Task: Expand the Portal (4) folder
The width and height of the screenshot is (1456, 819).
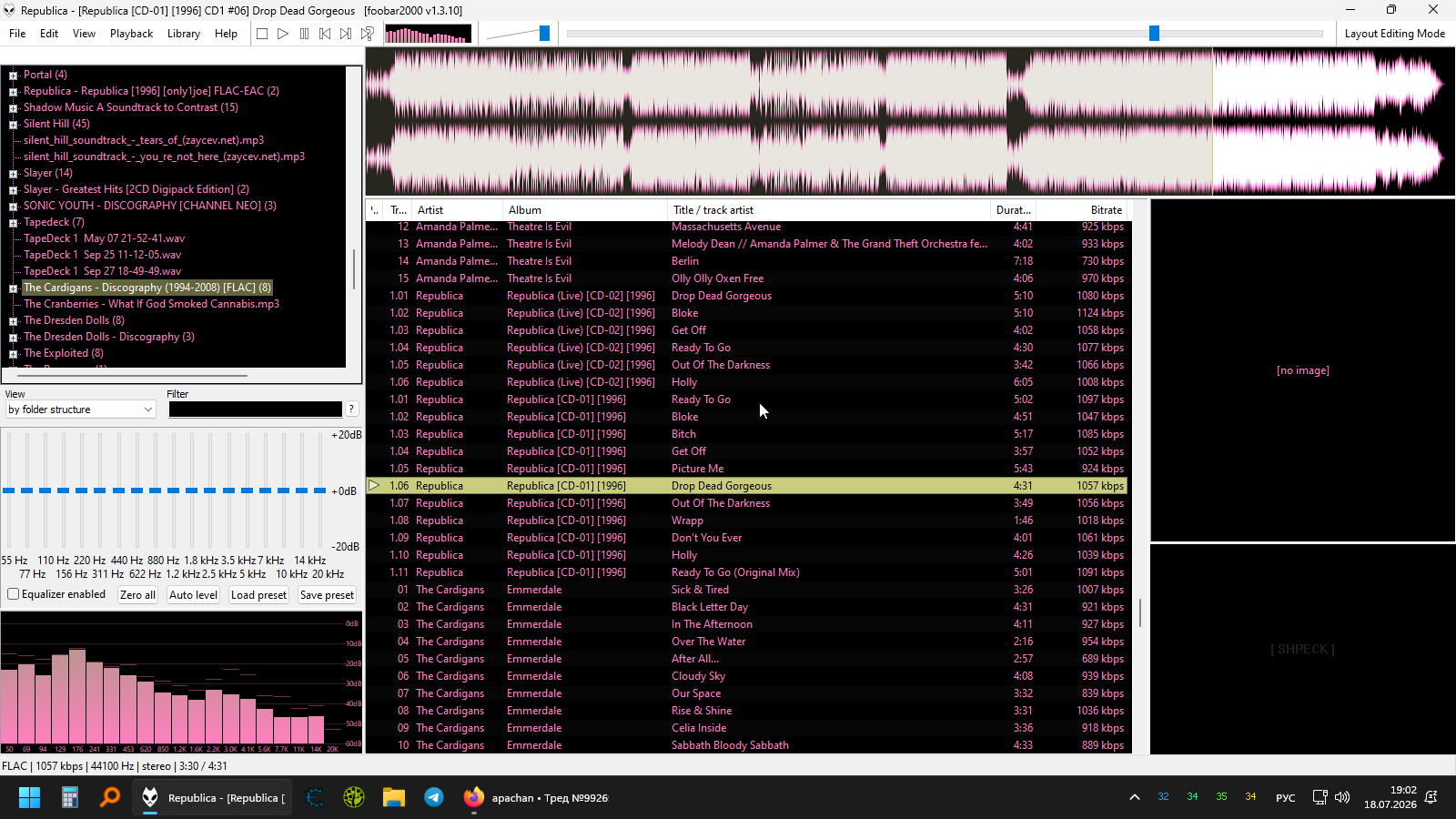Action: pos(13,76)
